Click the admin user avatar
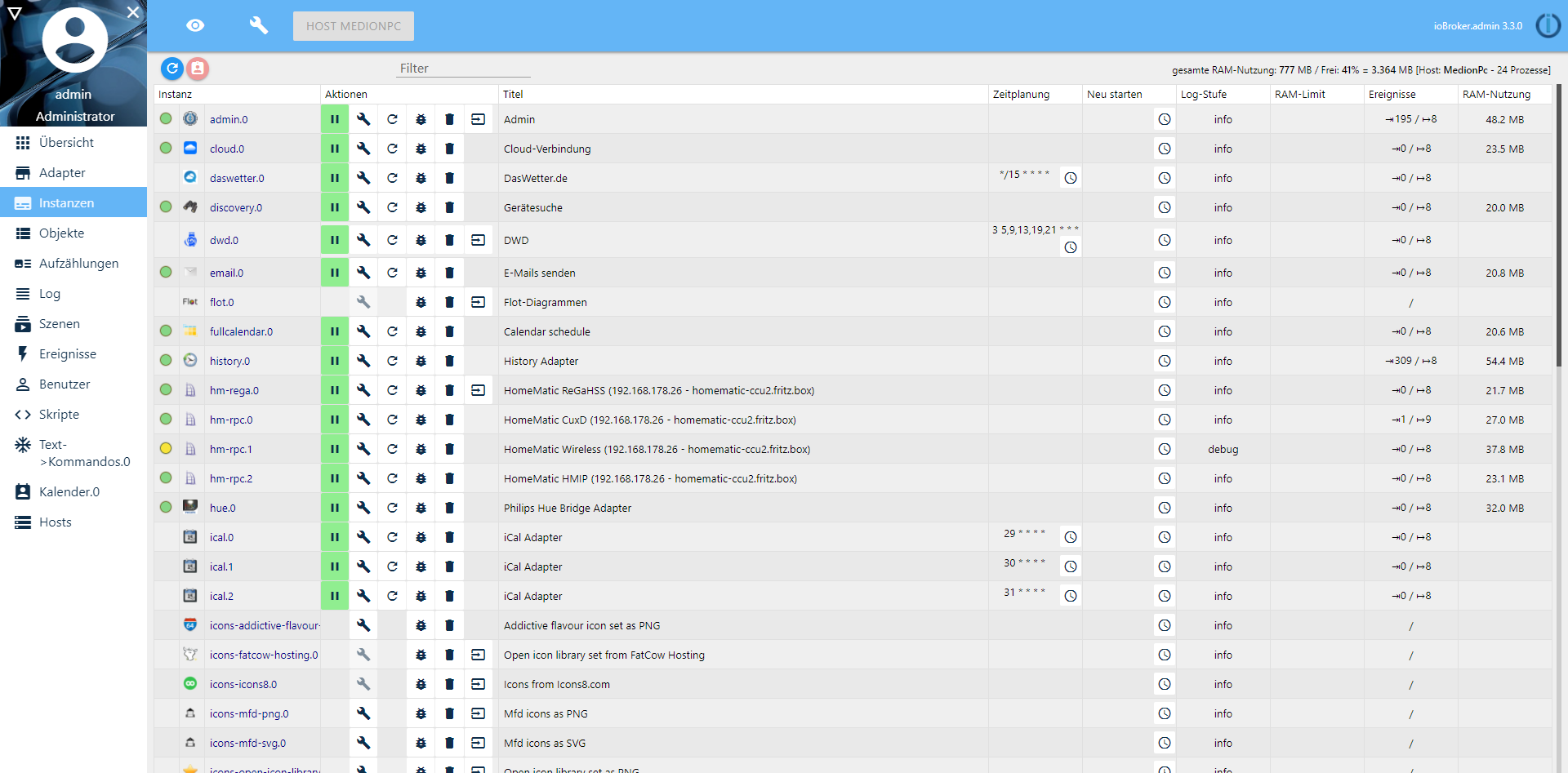This screenshot has width=1568, height=773. click(x=74, y=39)
